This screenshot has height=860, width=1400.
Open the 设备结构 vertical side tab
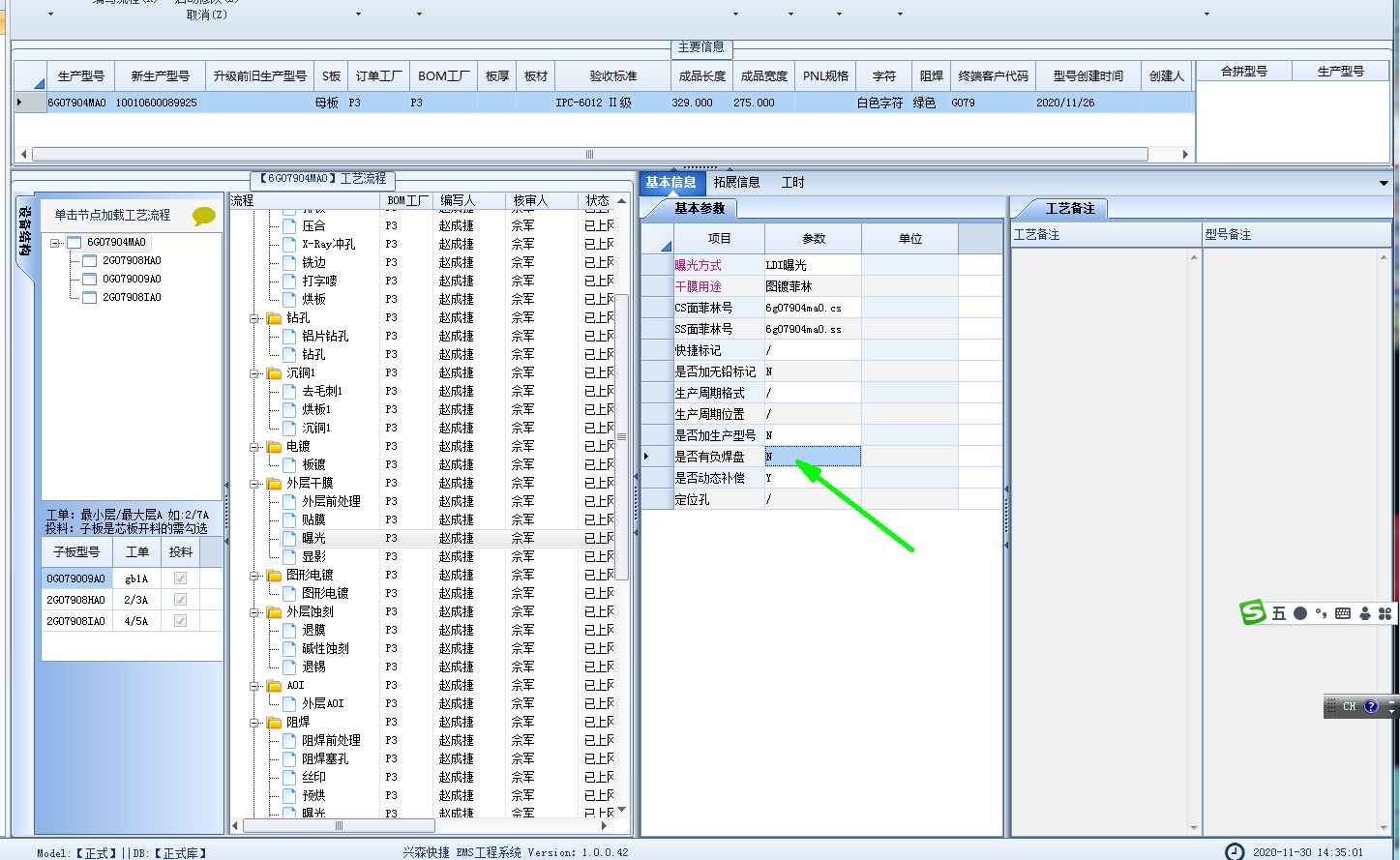(x=24, y=231)
